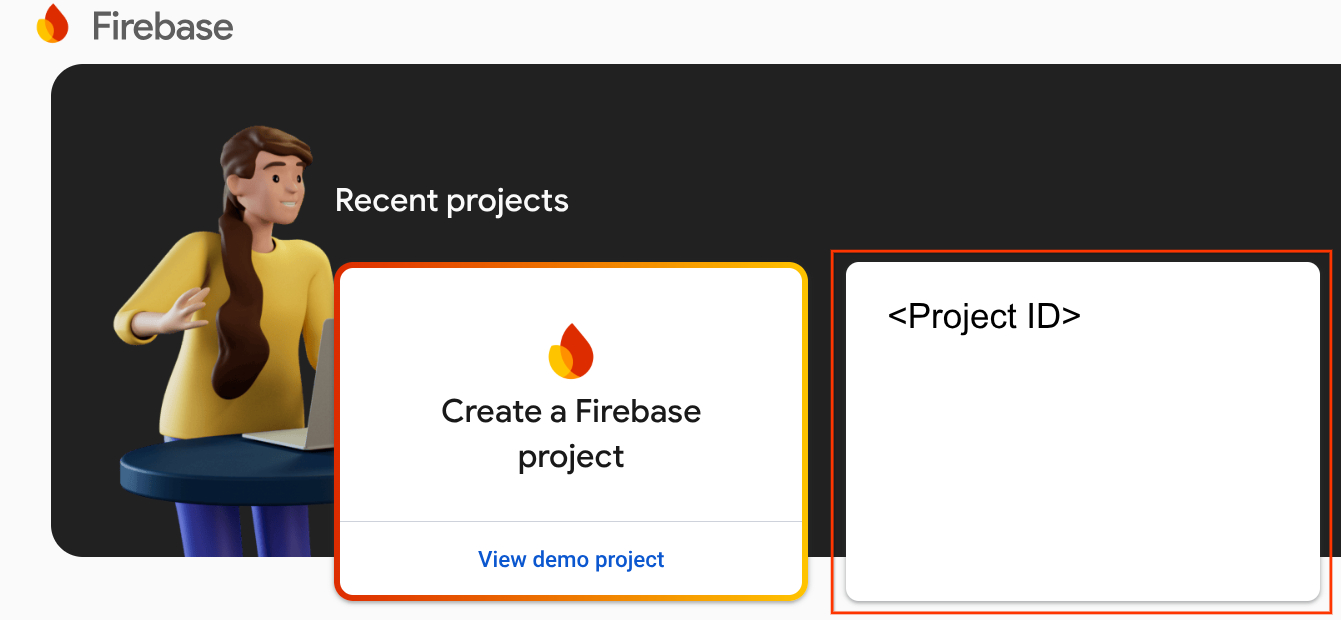The image size is (1341, 620).
Task: Click the white space below <Project ID>
Action: pyautogui.click(x=1083, y=470)
